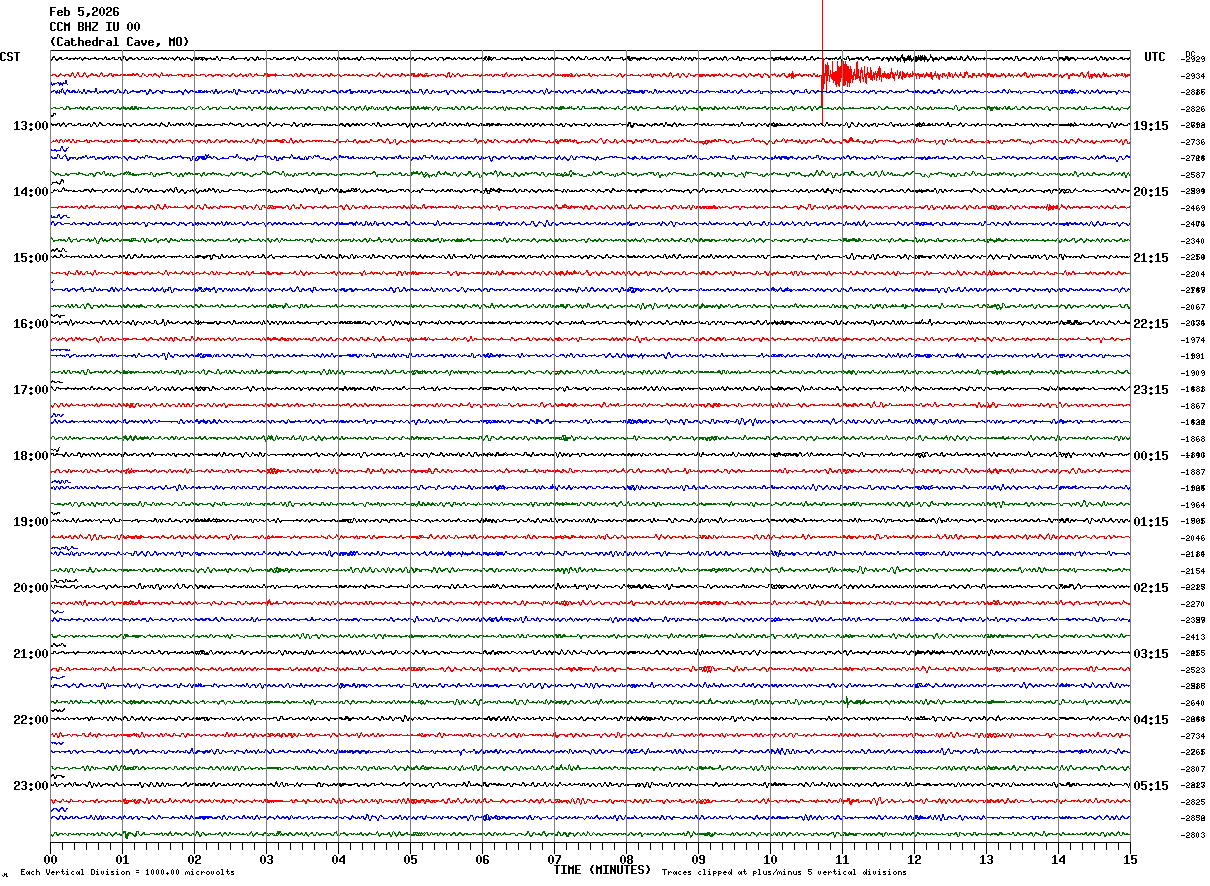Click the DC offset value -2046
The width and height of the screenshot is (1210, 886).
(1194, 538)
